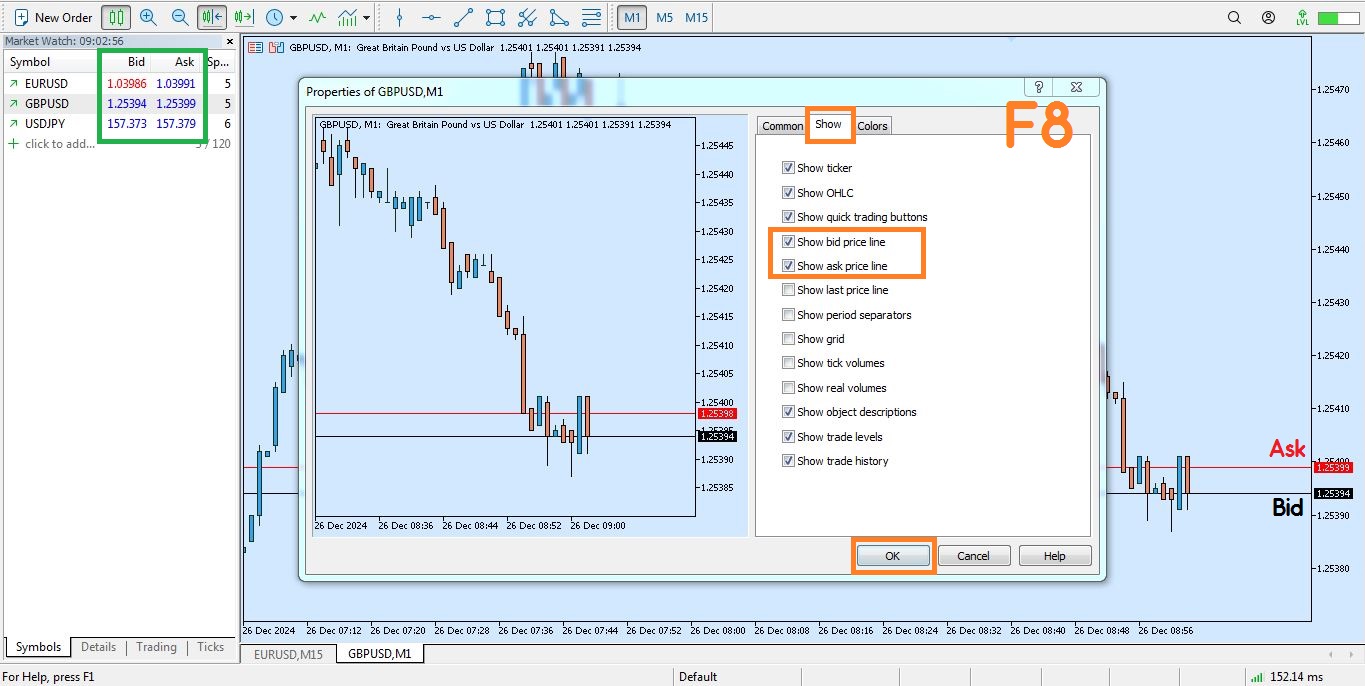The width and height of the screenshot is (1365, 686).
Task: Open the user account profile icon
Action: coord(1268,17)
